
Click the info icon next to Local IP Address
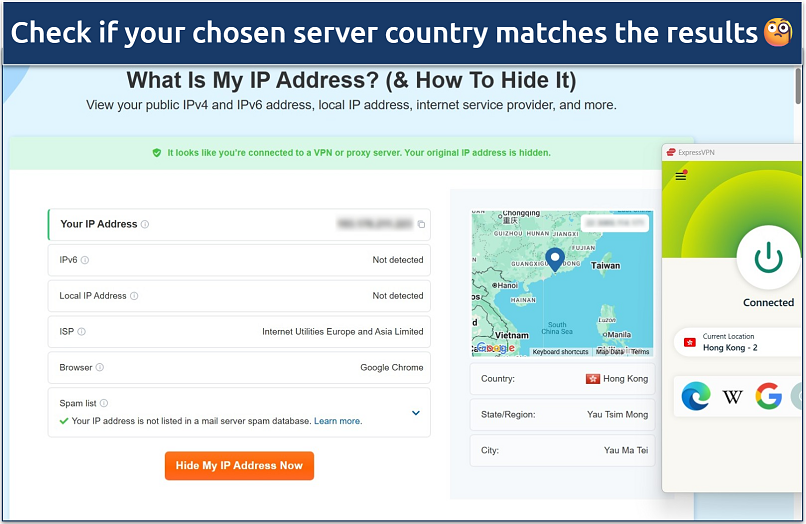click(x=134, y=296)
